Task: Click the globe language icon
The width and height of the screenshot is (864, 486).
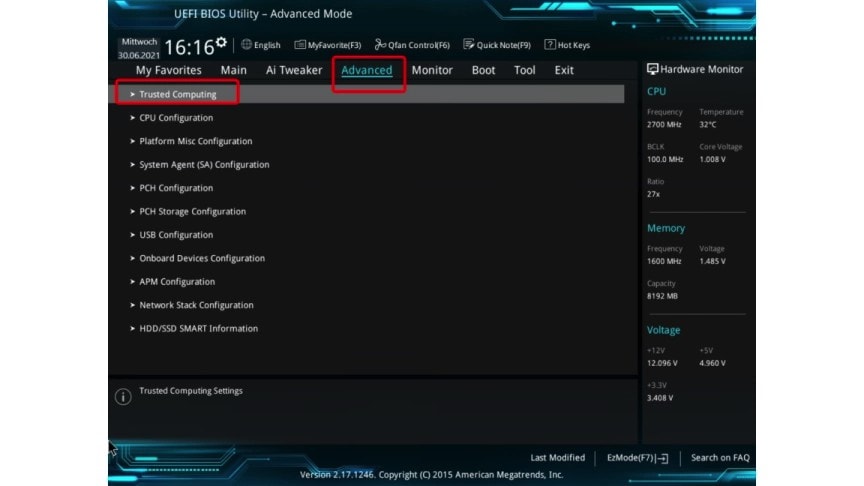Action: tap(247, 45)
